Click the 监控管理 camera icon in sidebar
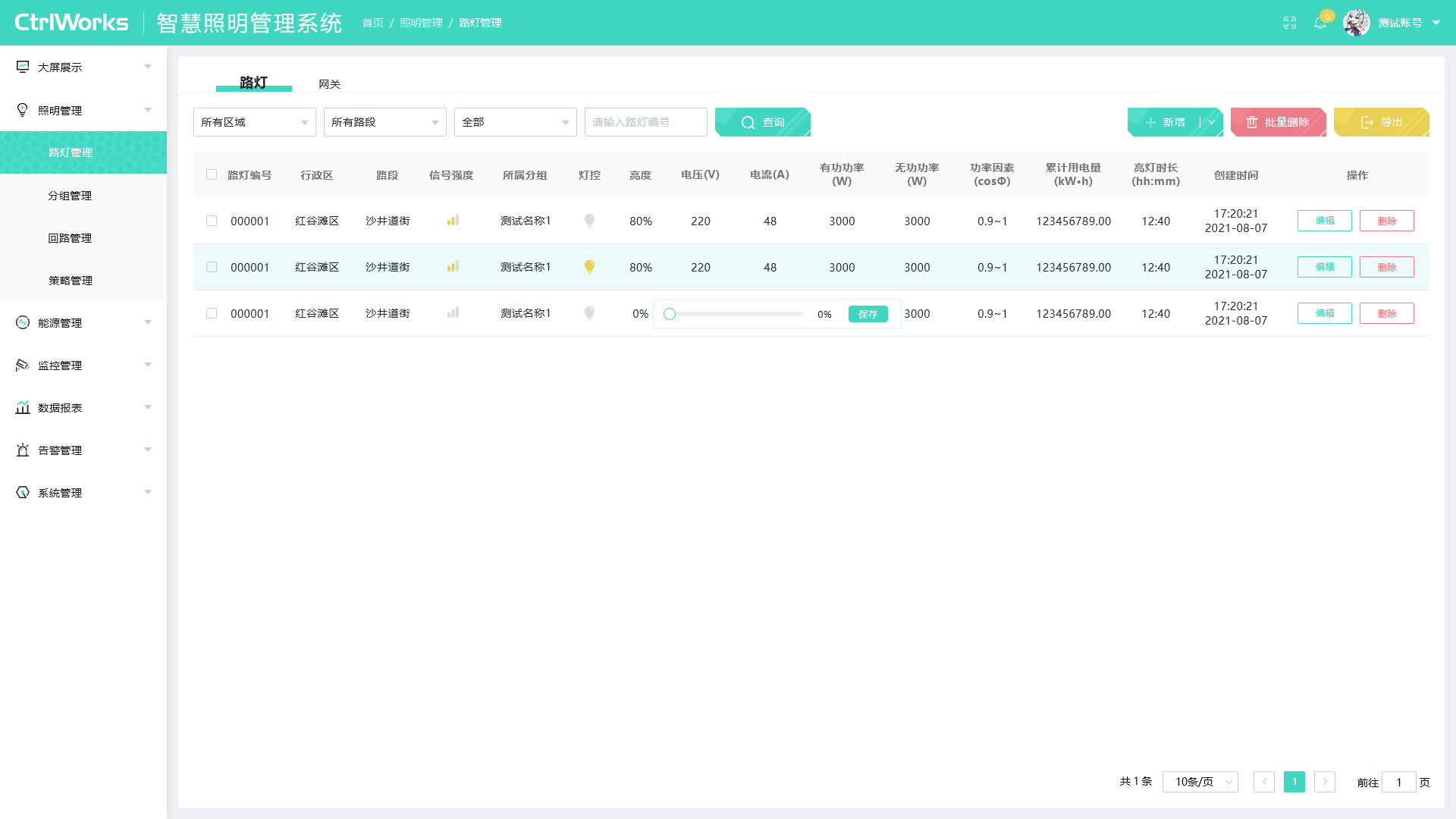This screenshot has width=1456, height=819. [x=23, y=365]
